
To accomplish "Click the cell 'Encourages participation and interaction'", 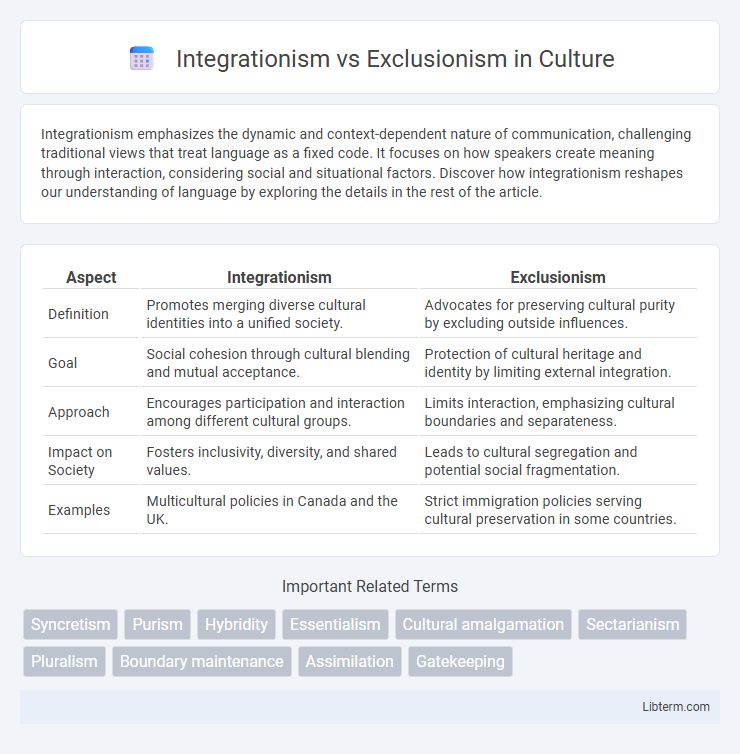I will pos(279,412).
